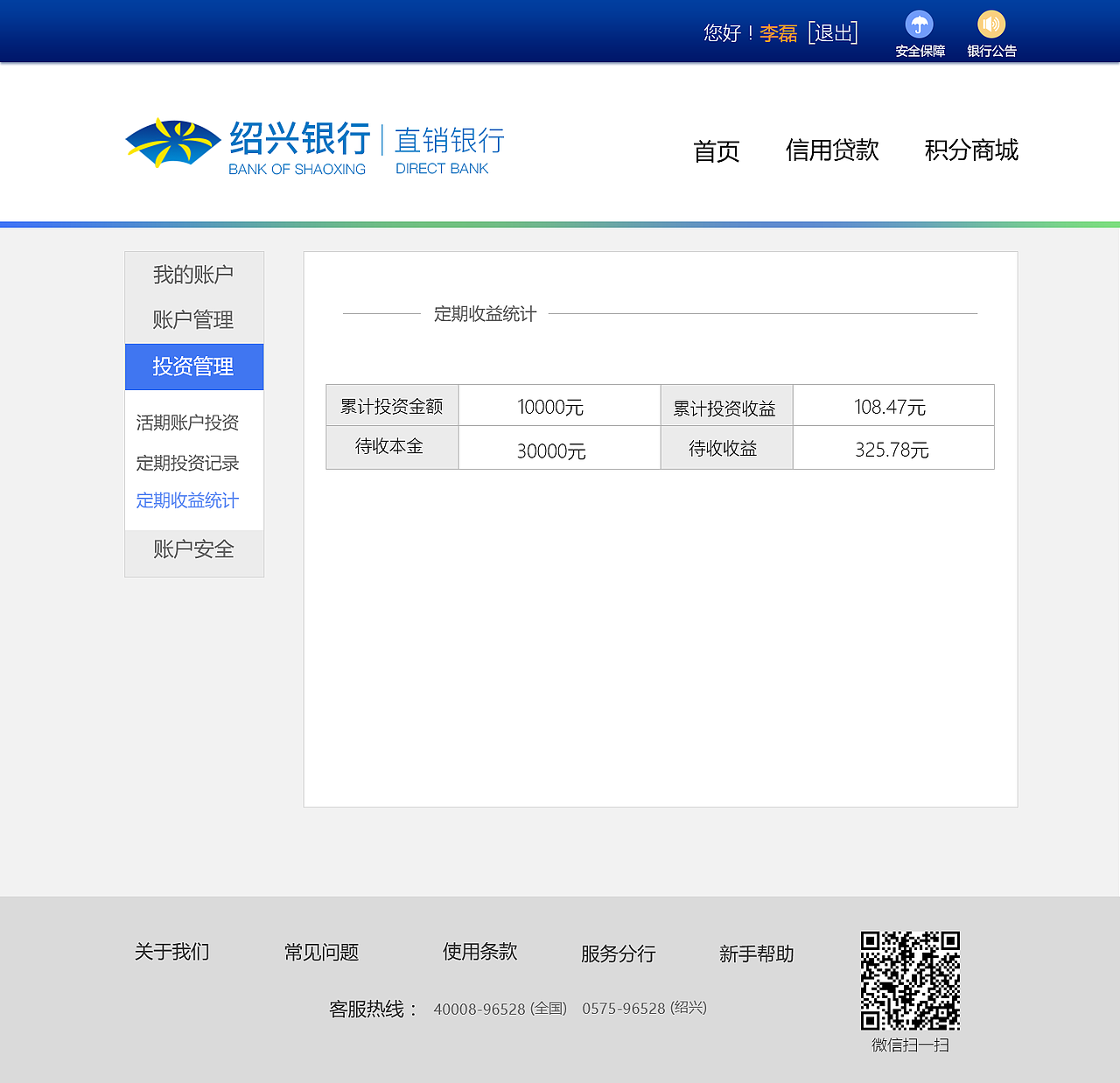Select the 定期收益统计 entry

pos(187,500)
